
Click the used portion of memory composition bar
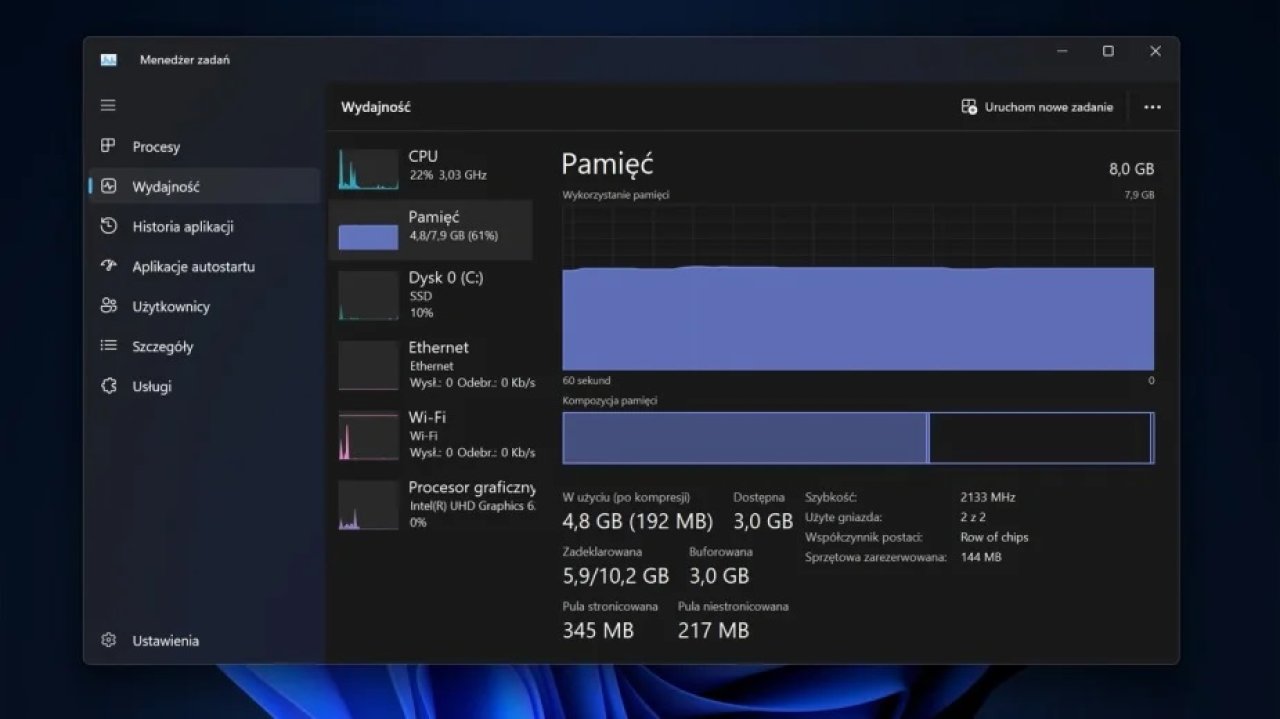tap(745, 438)
